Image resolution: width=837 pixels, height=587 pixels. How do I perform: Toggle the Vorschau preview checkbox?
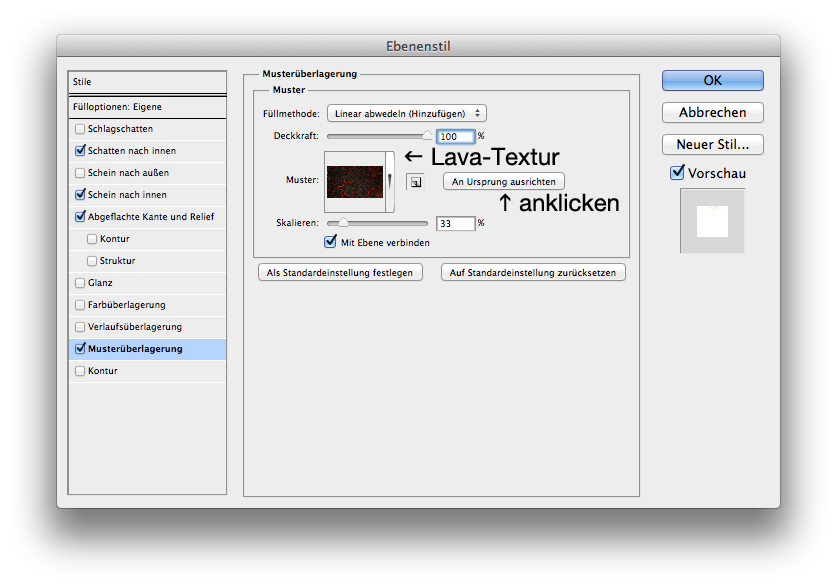(677, 173)
